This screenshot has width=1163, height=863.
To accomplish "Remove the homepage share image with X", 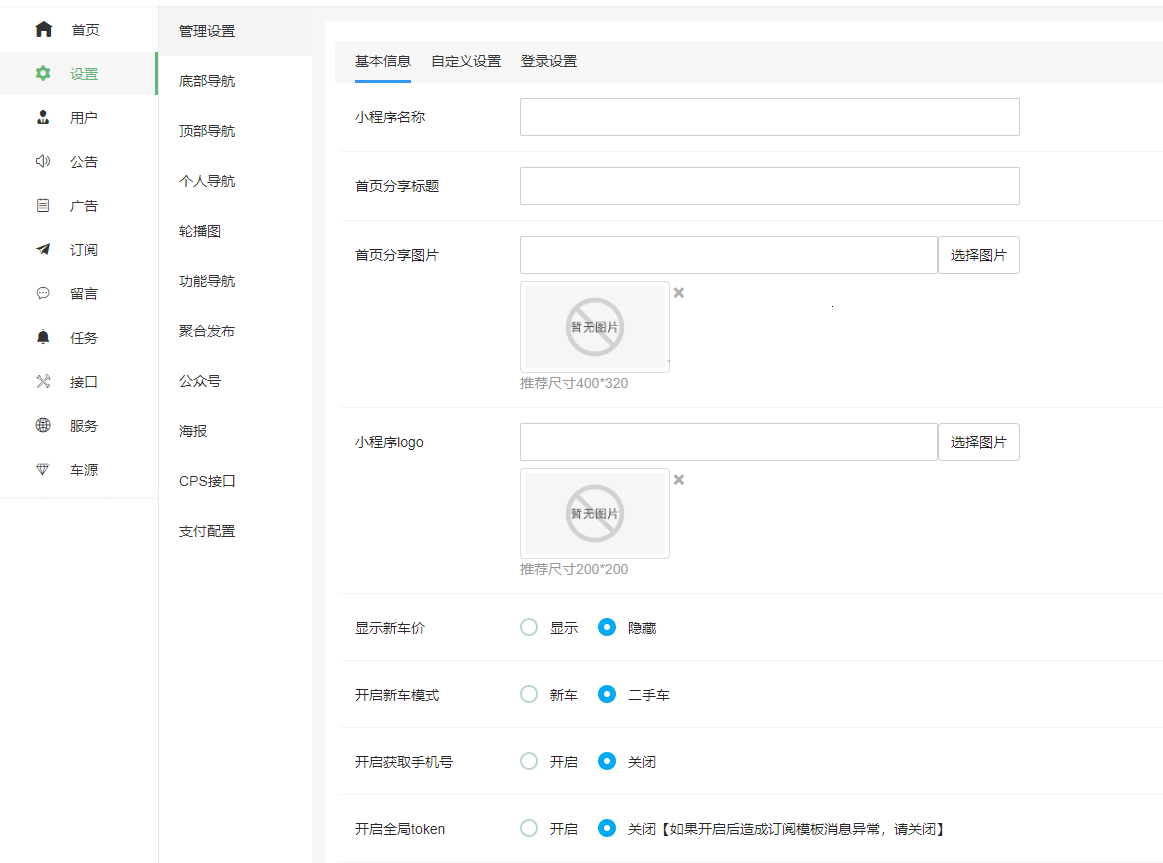I will point(679,293).
